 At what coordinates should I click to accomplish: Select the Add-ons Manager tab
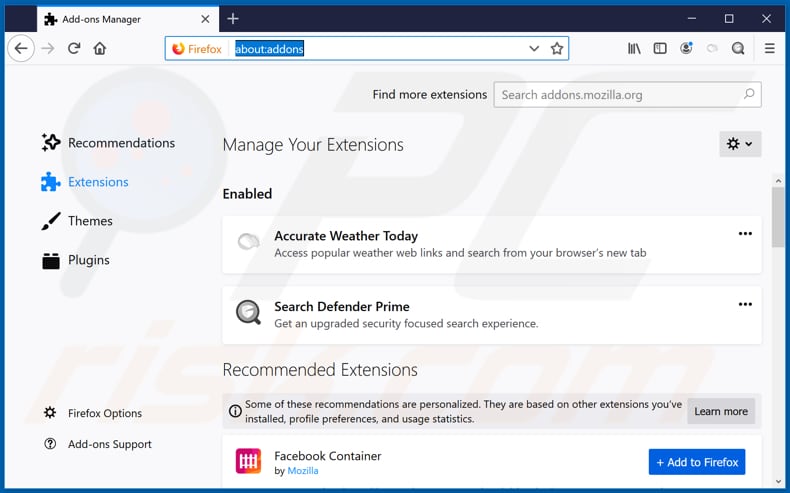(x=128, y=19)
